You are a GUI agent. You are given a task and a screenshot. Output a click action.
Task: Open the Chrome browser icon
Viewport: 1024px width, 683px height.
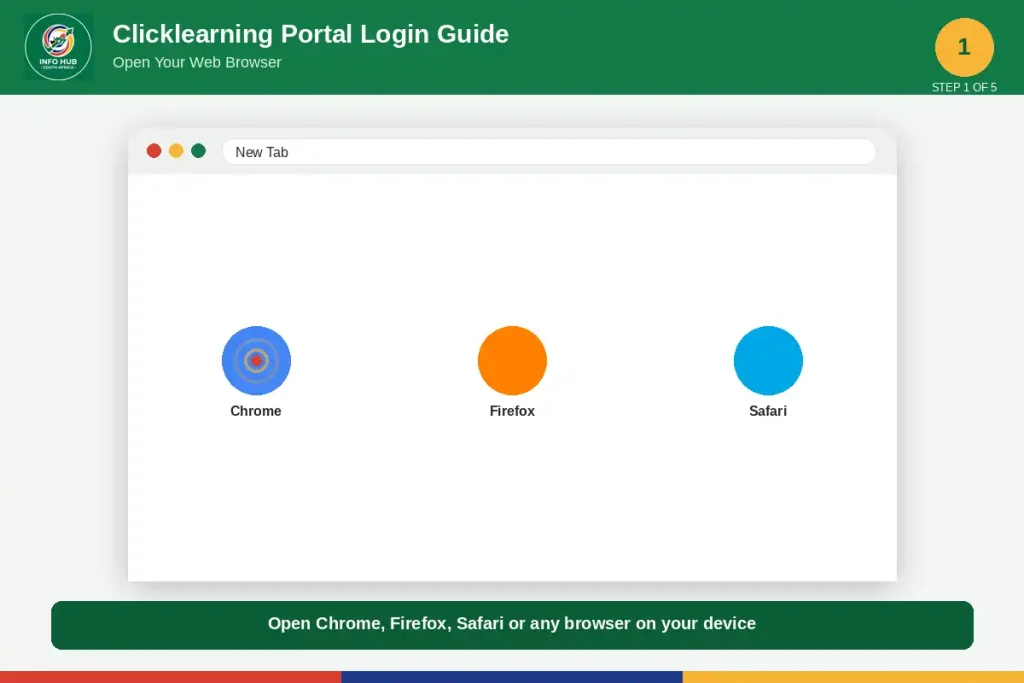click(256, 360)
